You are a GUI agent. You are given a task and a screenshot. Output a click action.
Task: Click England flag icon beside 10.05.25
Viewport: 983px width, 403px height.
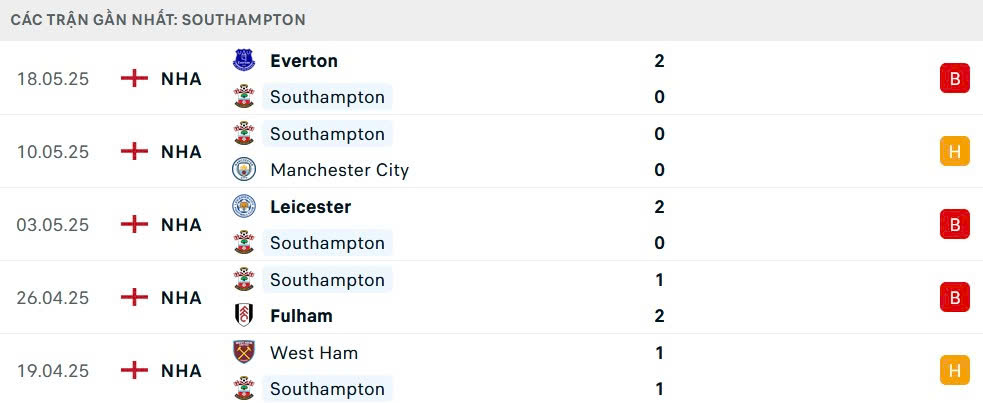[x=134, y=151]
